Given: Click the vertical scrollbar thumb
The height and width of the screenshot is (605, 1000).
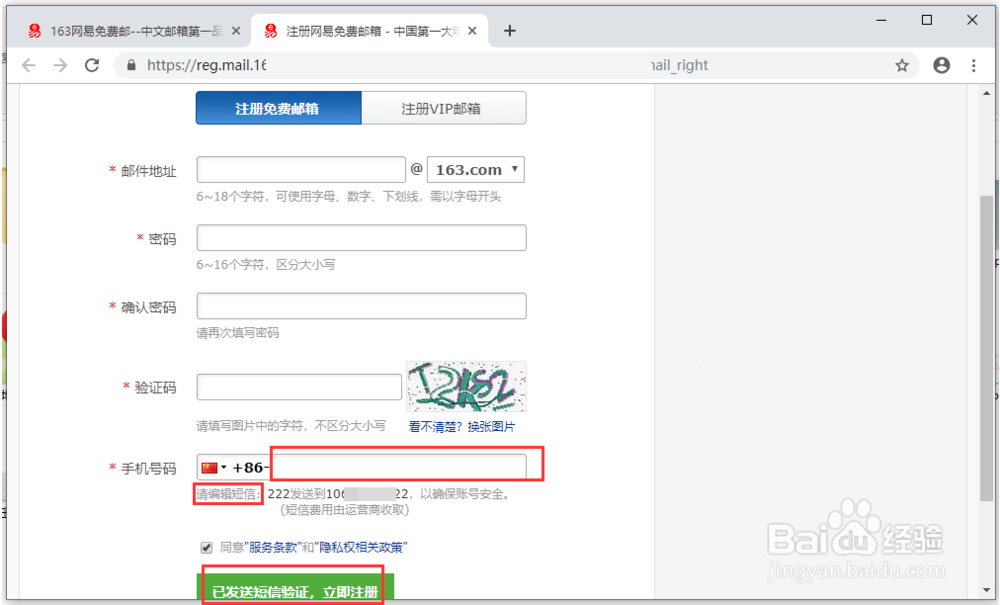Looking at the screenshot, I should click(x=987, y=347).
